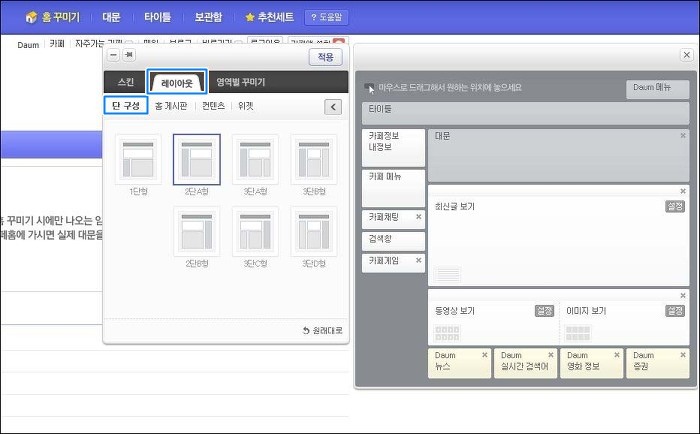Open 설정 for 이미지 보기

click(675, 311)
